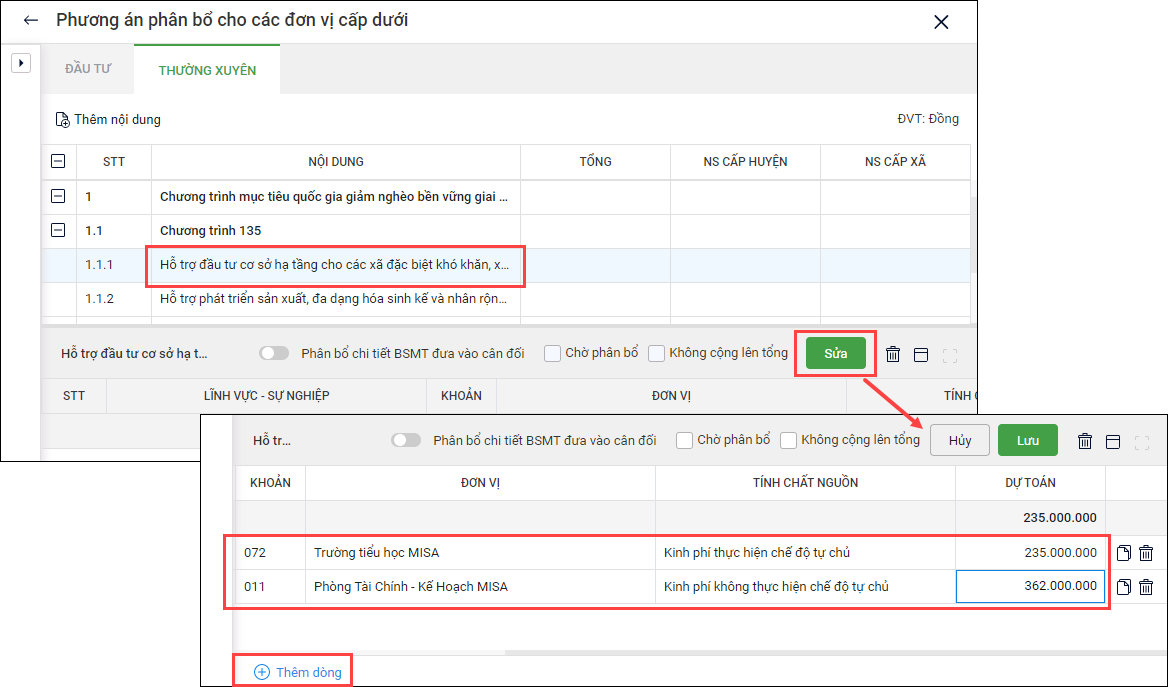Duplicate the Phòng Tài Chính - Kế Hoạch row
Viewport: 1168px width, 687px height.
coord(1124,587)
